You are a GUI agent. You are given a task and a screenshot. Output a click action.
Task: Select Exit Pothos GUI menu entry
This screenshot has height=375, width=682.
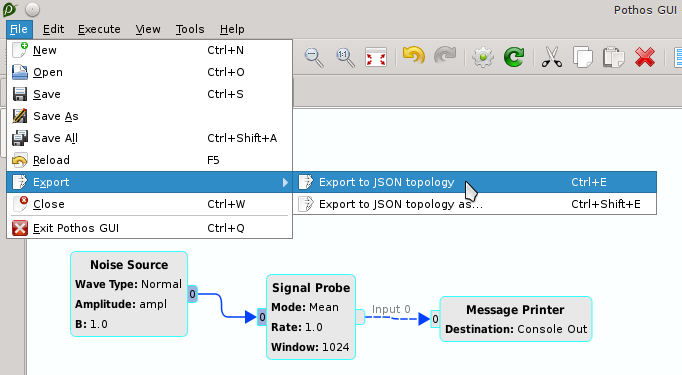pos(149,228)
